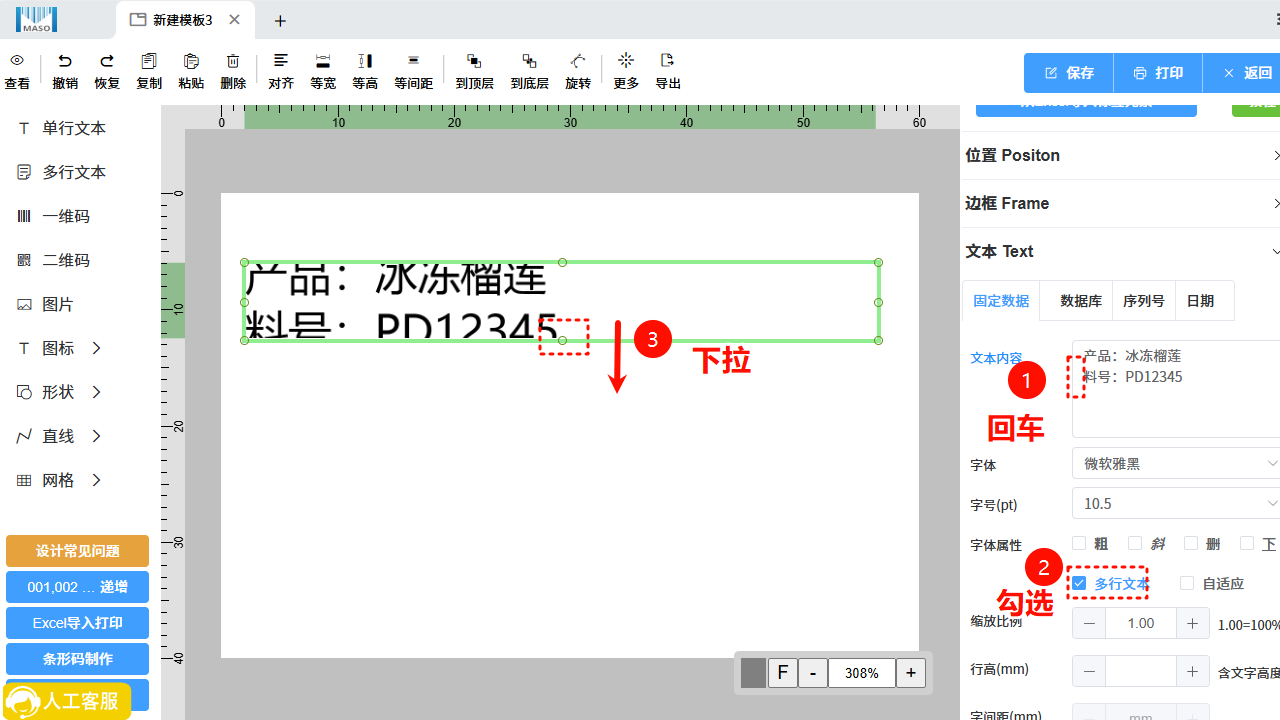Toggle the 多行文本 checkbox in properties
Image resolution: width=1280 pixels, height=720 pixels.
coord(1079,583)
